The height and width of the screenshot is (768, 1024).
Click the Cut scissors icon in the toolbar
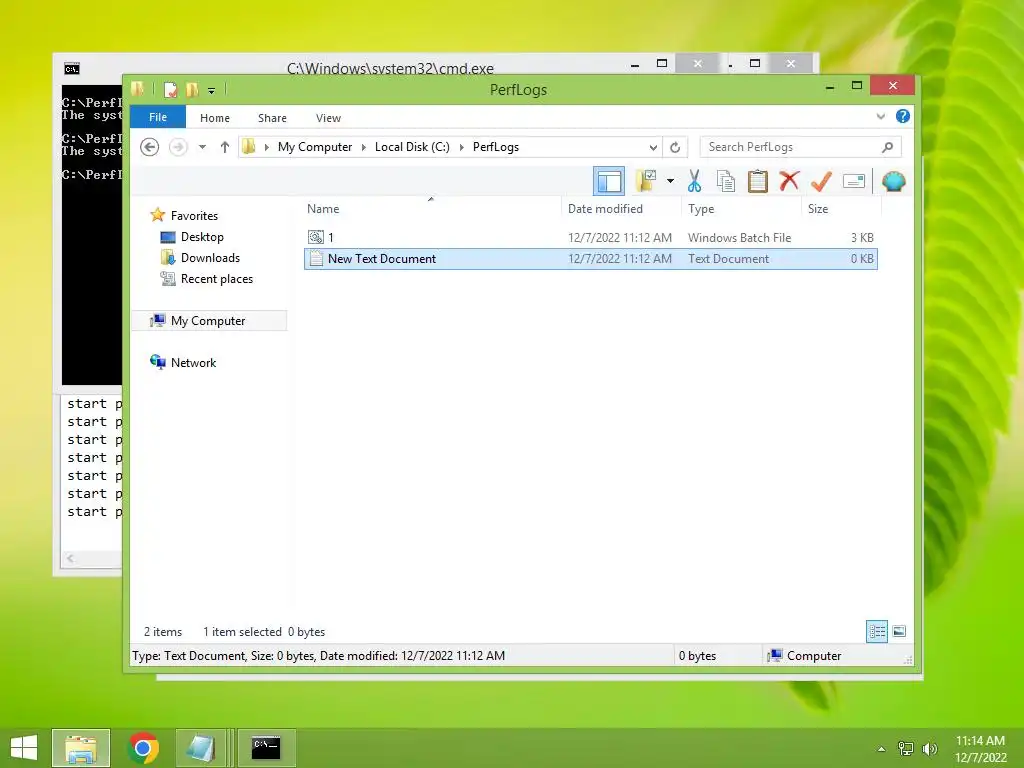(x=694, y=181)
